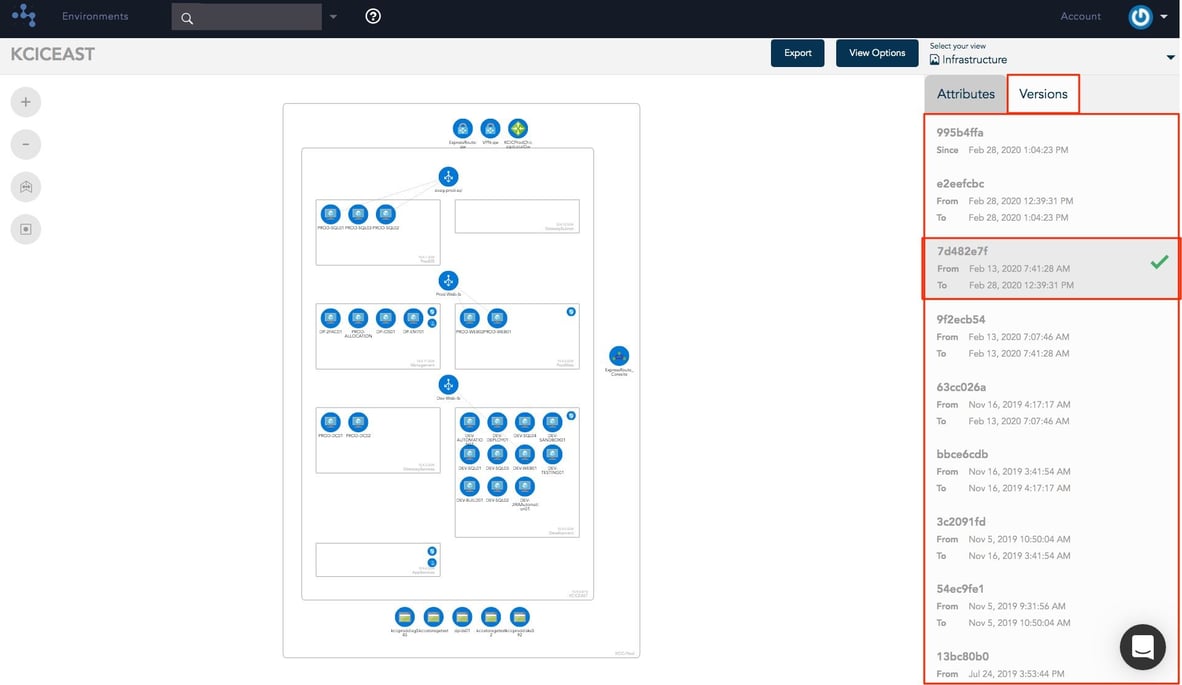This screenshot has width=1182, height=685.
Task: Open the KCICProdCh application node icon
Action: pos(518,129)
